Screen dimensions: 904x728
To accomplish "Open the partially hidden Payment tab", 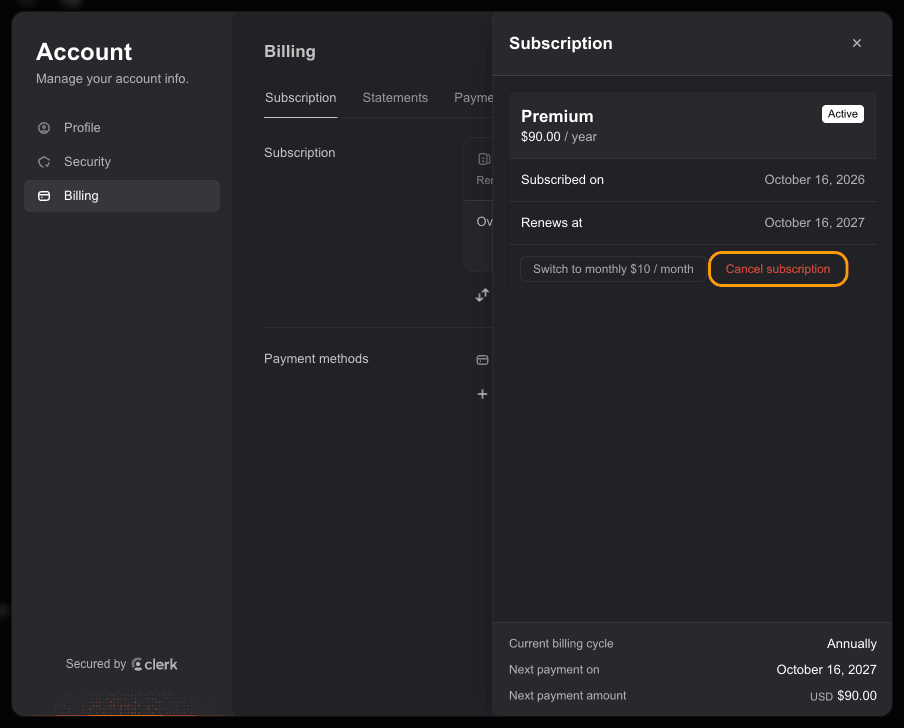I will pos(473,98).
